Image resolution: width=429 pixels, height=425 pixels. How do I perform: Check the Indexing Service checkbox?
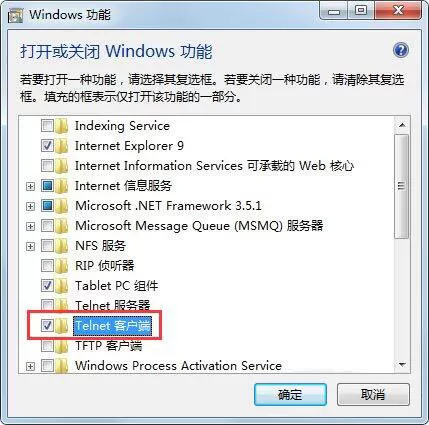tap(47, 126)
